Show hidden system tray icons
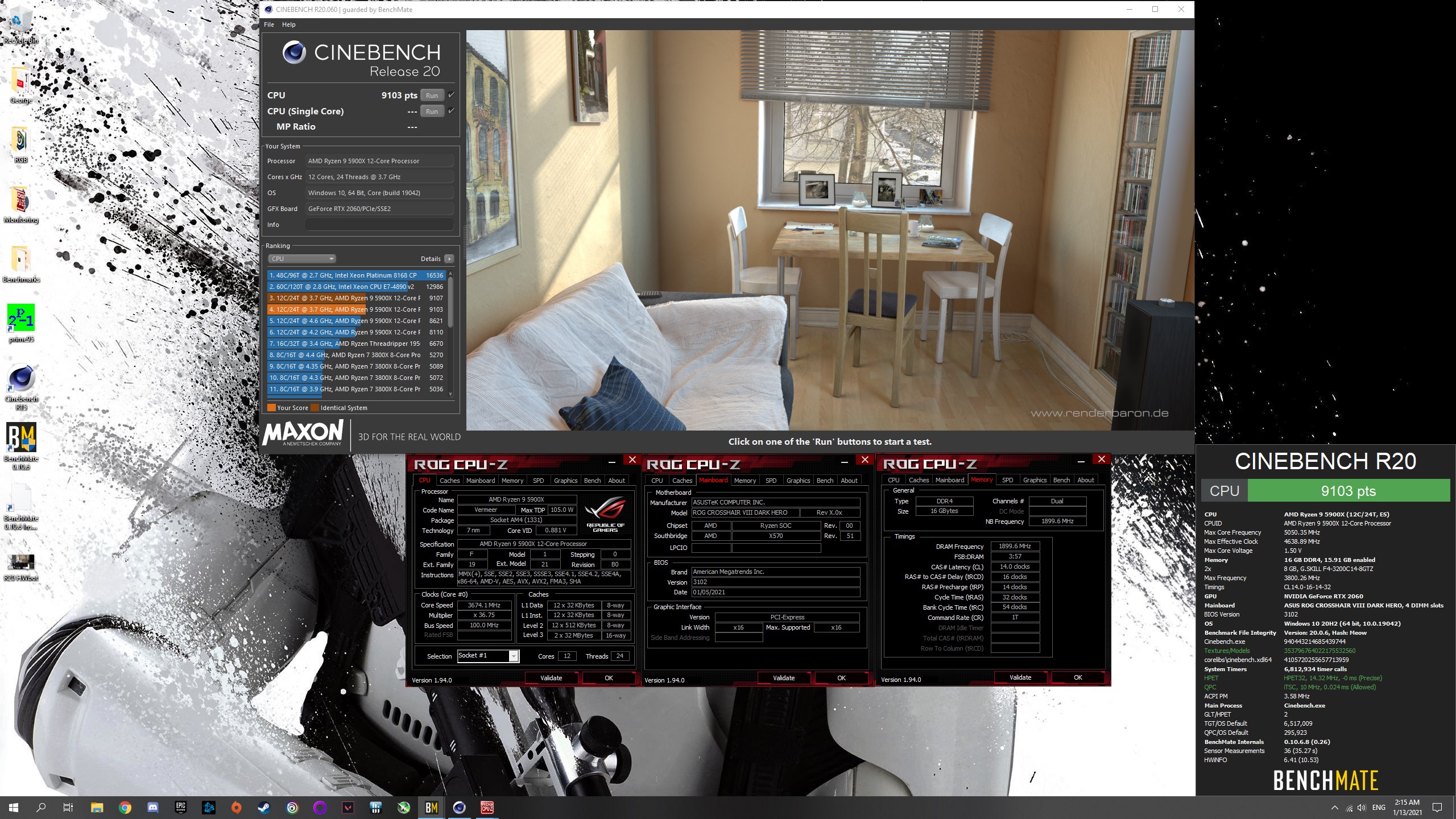 click(1334, 808)
